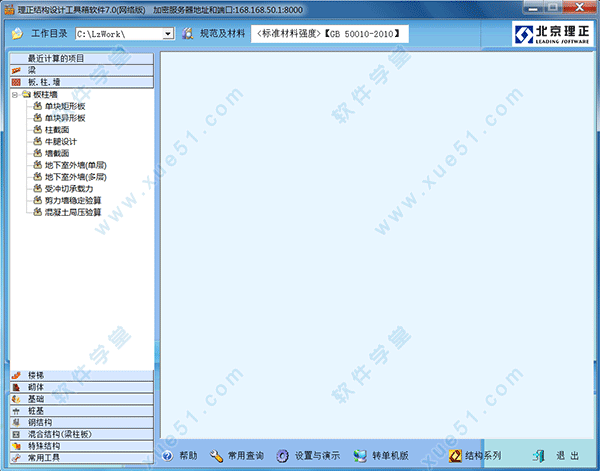The height and width of the screenshot is (471, 600).
Task: Click the 标准材料强度 GB 50010-2010 field
Action: [x=330, y=34]
